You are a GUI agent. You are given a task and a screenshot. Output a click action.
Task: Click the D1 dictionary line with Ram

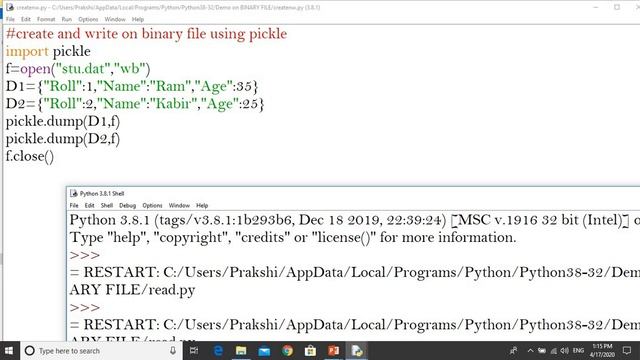pos(132,86)
